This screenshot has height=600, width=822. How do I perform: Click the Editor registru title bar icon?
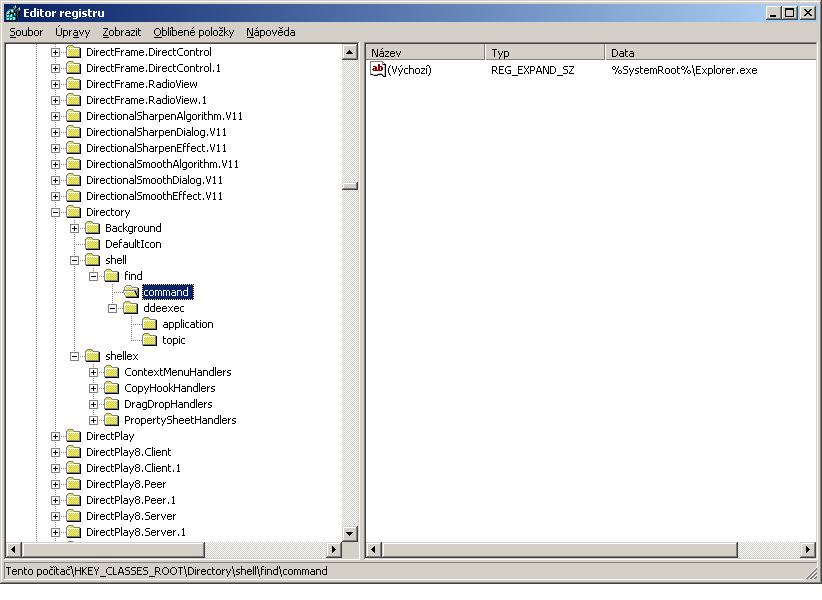pos(13,13)
